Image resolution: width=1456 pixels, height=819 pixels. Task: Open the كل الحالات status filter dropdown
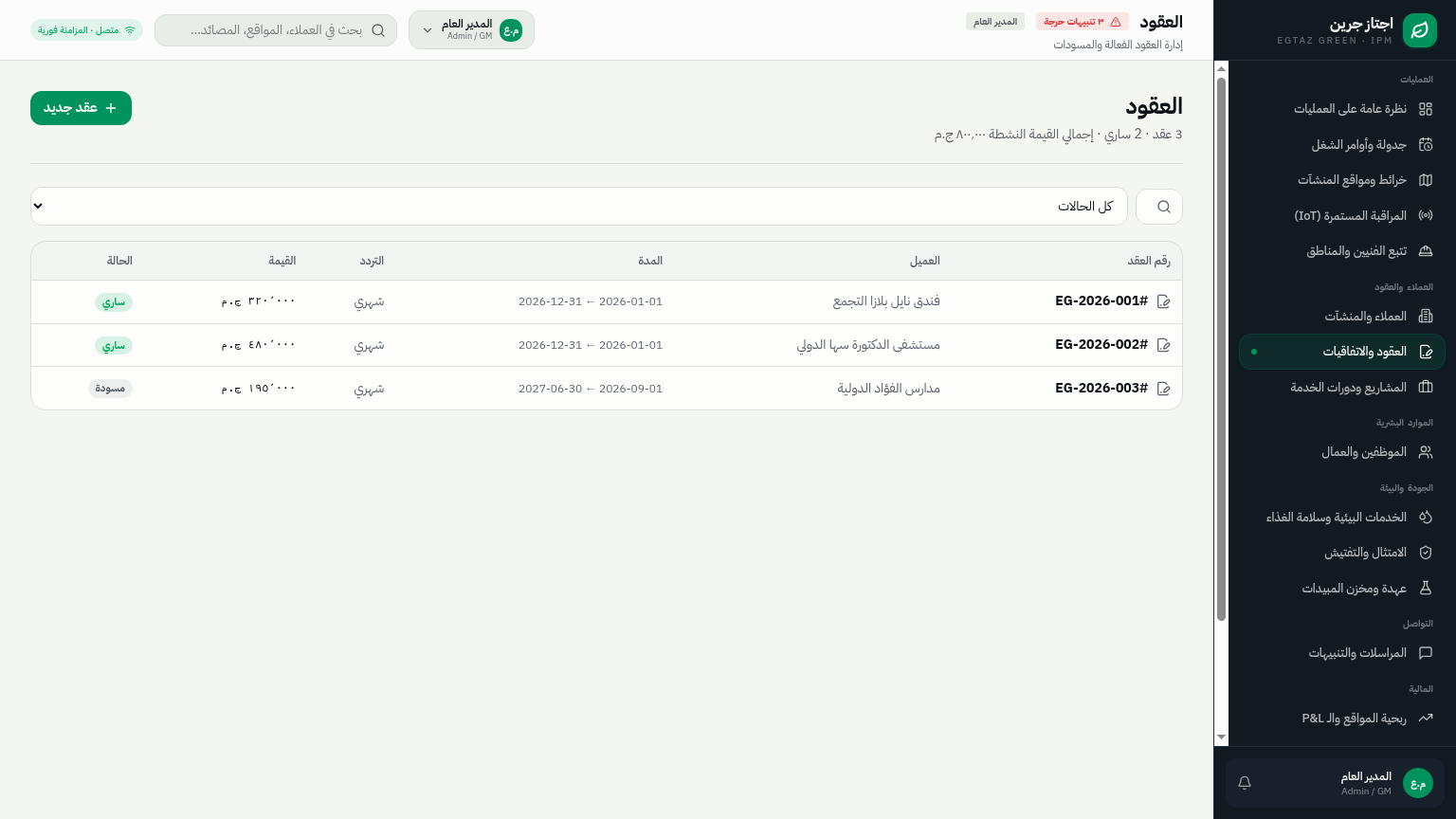pos(579,207)
